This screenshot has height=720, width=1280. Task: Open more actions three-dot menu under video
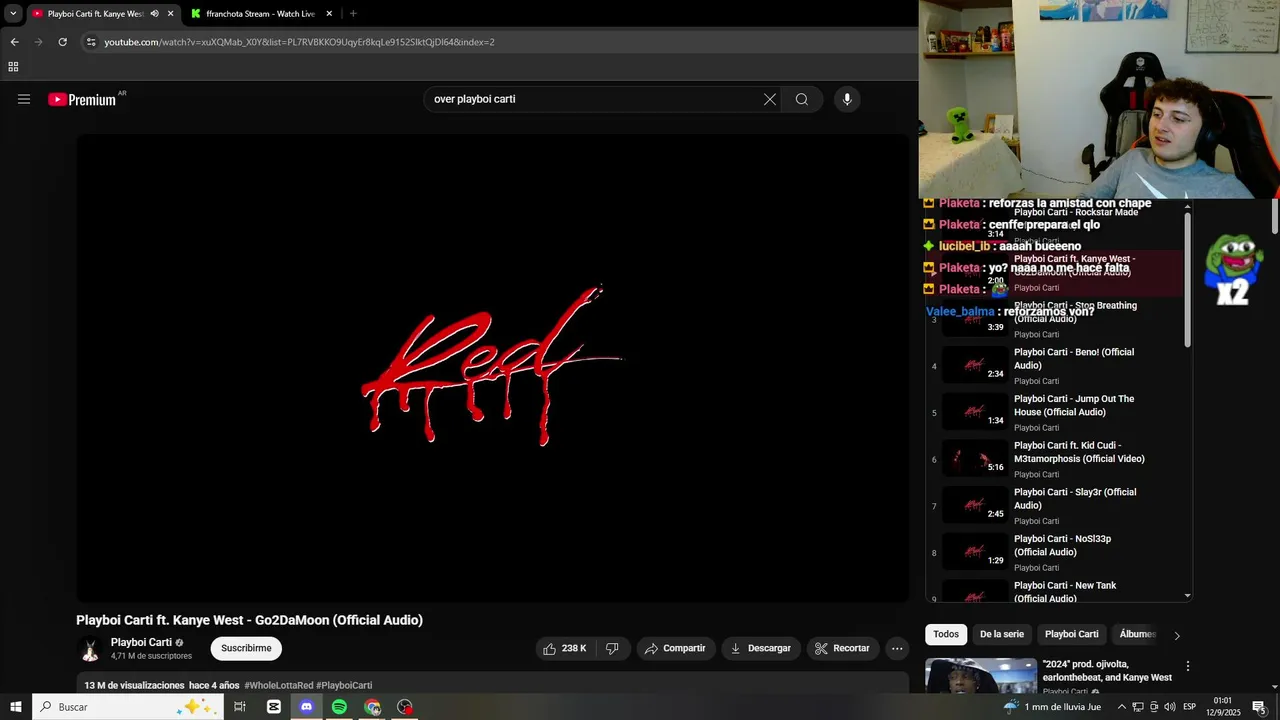897,648
